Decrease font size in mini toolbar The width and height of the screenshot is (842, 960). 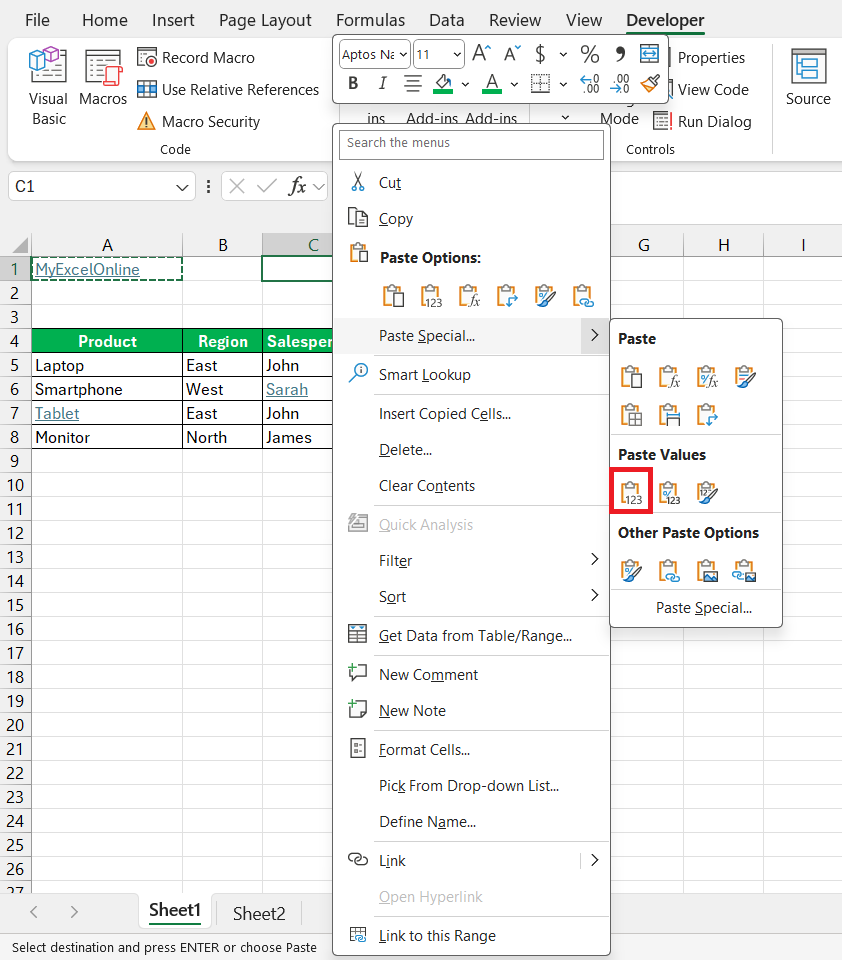click(x=512, y=54)
